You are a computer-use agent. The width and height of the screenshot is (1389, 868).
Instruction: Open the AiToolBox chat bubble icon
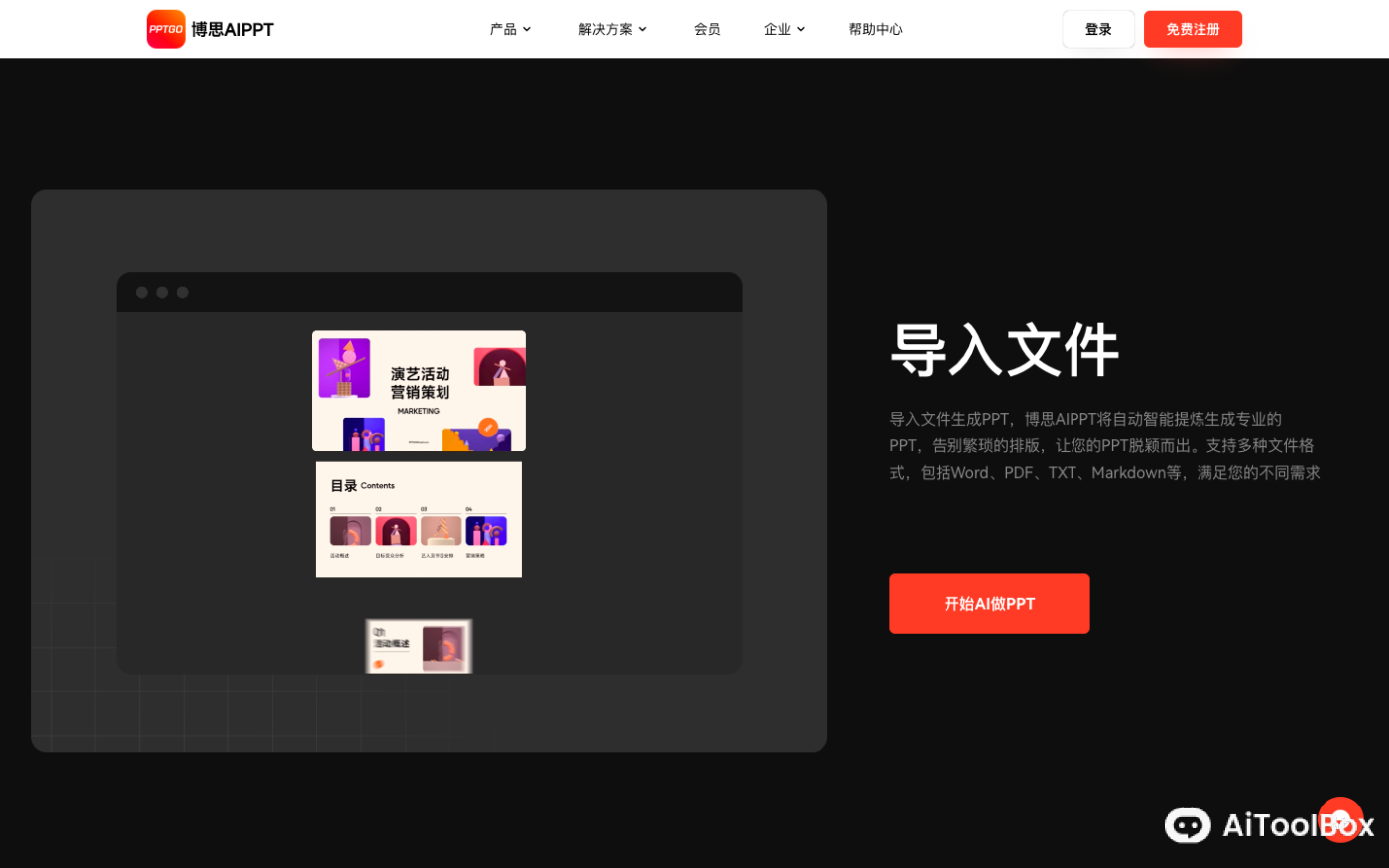pos(1189,825)
